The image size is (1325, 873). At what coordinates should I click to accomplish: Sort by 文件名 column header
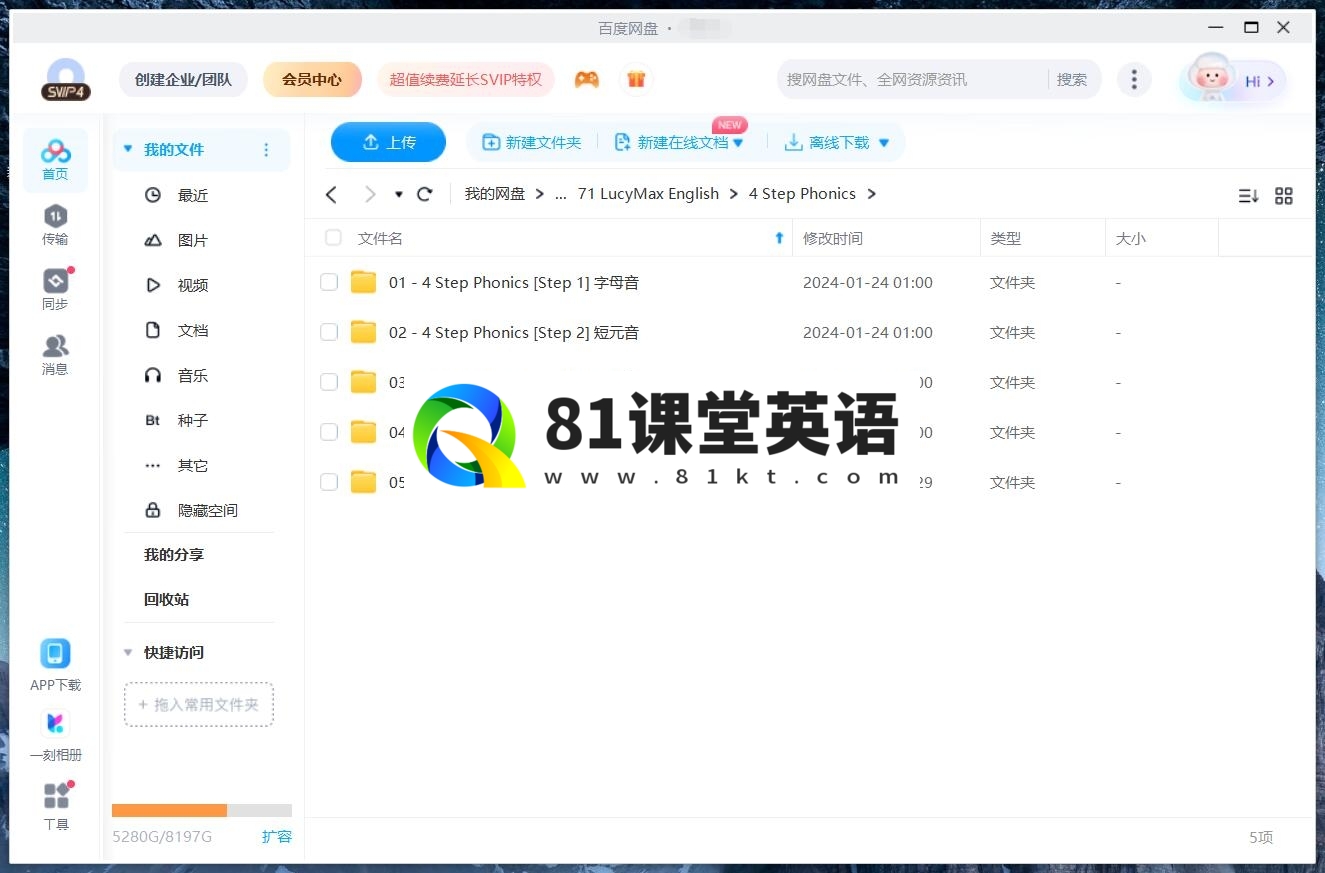pos(380,238)
